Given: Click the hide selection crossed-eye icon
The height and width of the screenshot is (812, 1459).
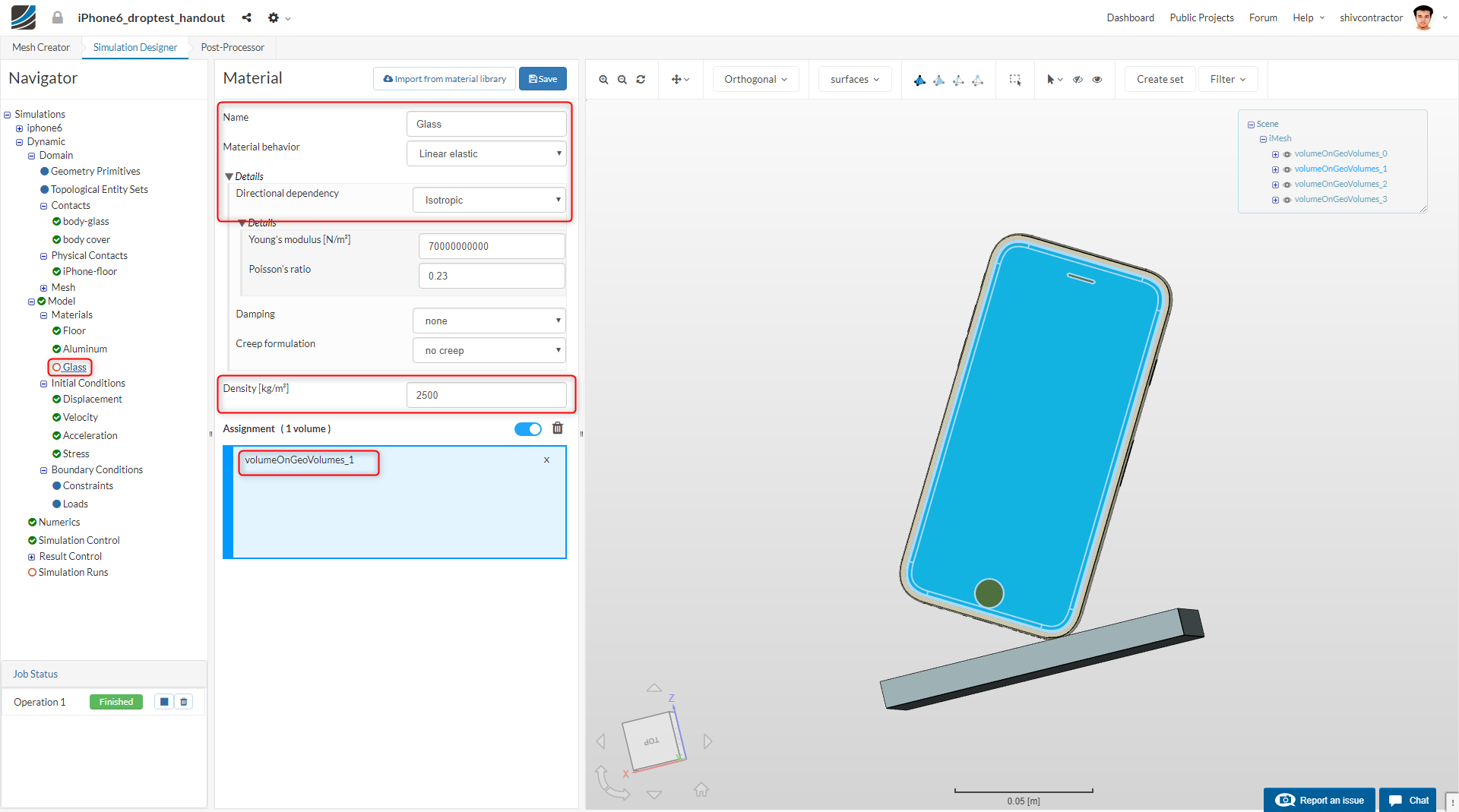Looking at the screenshot, I should 1078,79.
